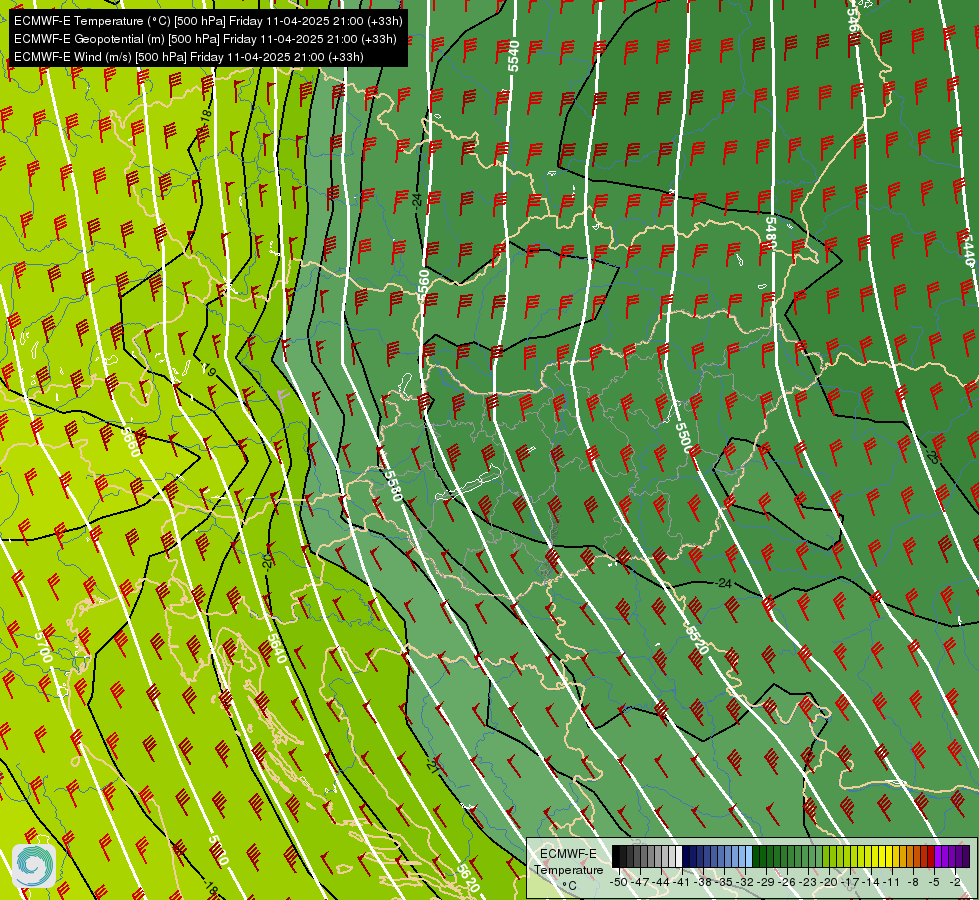Click the -23 tick label in the legend
The width and height of the screenshot is (979, 900).
(808, 882)
